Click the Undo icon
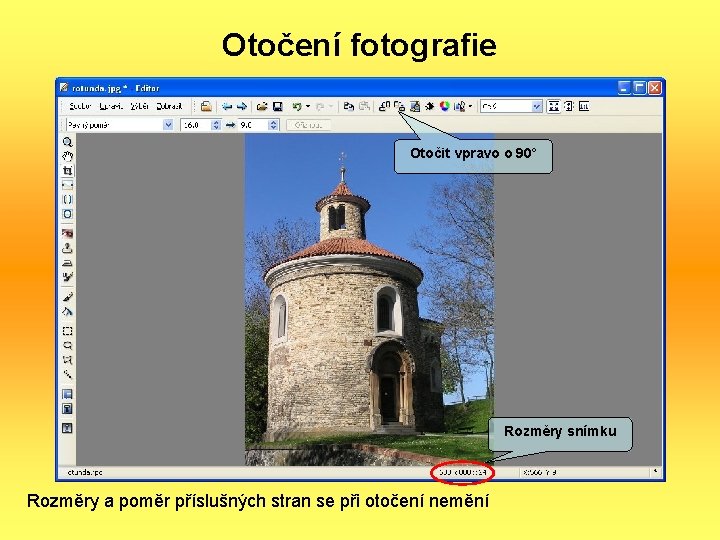The image size is (720, 540). [x=297, y=107]
